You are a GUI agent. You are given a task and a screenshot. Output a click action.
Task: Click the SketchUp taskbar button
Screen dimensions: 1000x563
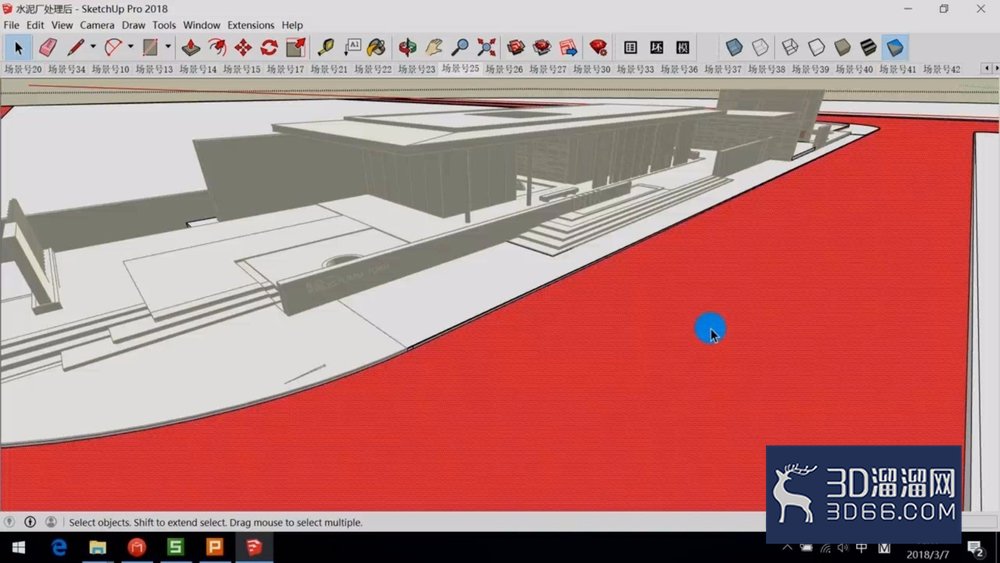pos(254,547)
